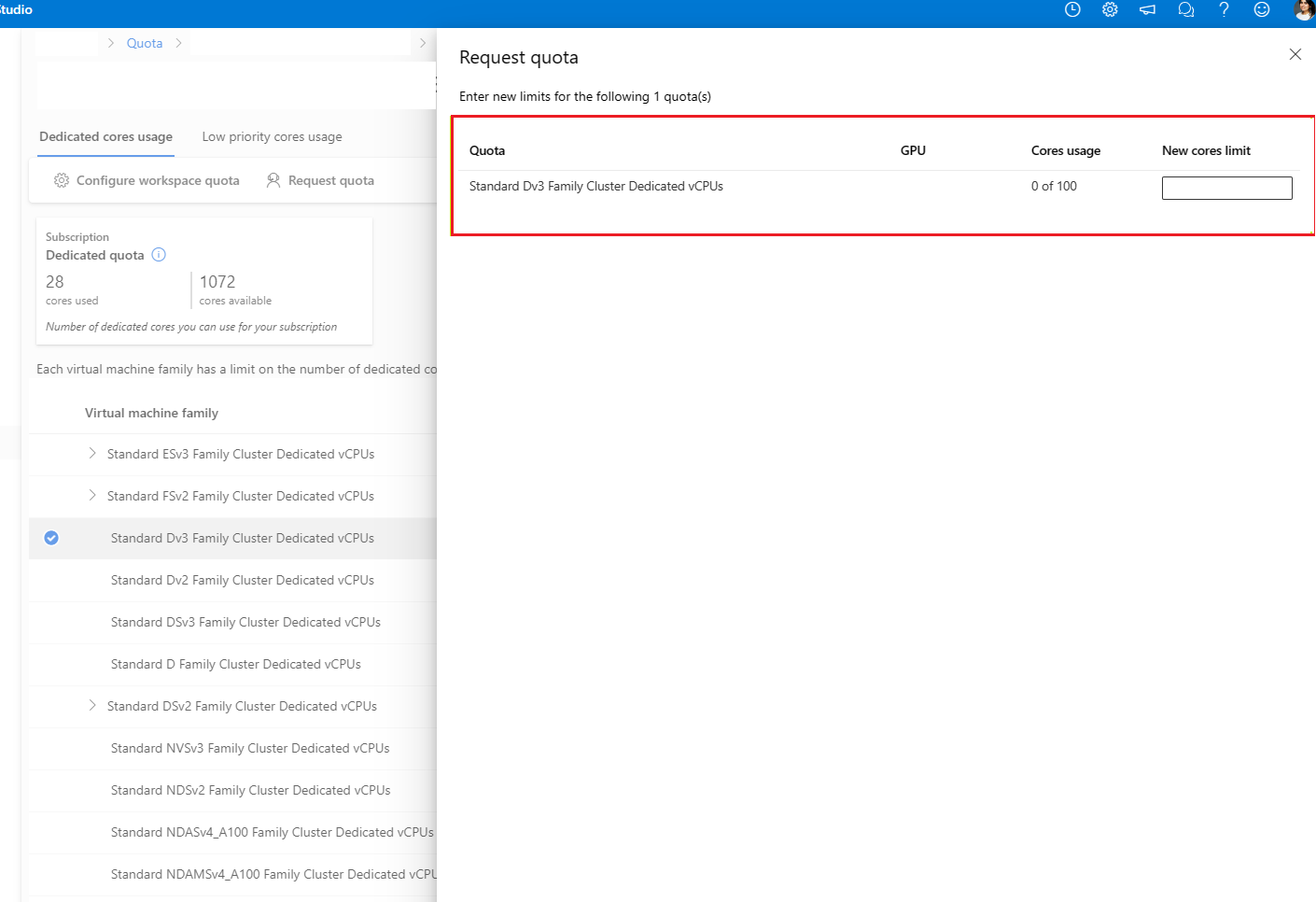Expand Standard FSv2 Family Cluster row
The height and width of the screenshot is (902, 1316).
pyautogui.click(x=92, y=496)
